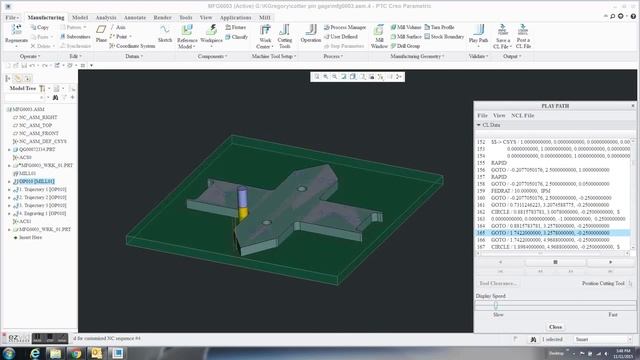Open the Operate group dropdown
640x360 pixels.
point(29,56)
